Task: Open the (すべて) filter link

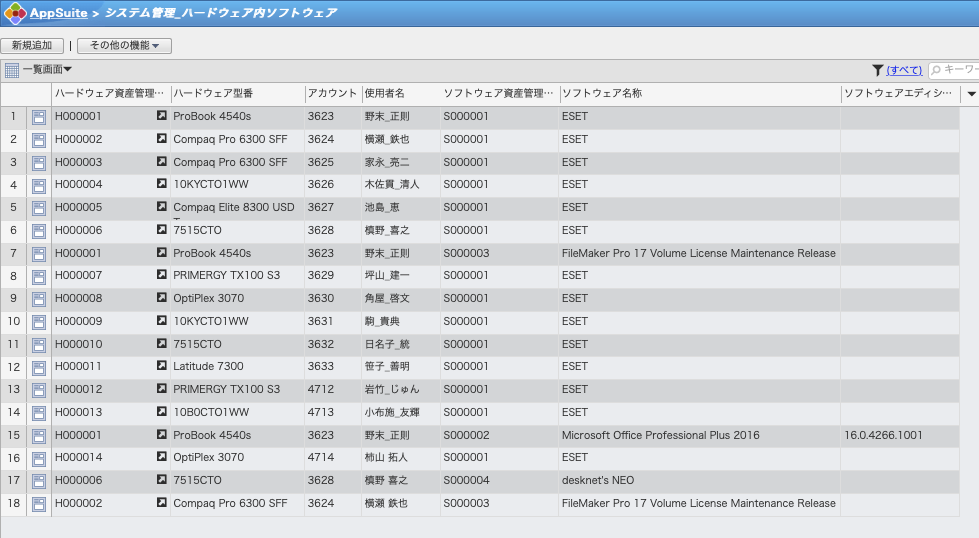Action: coord(904,70)
